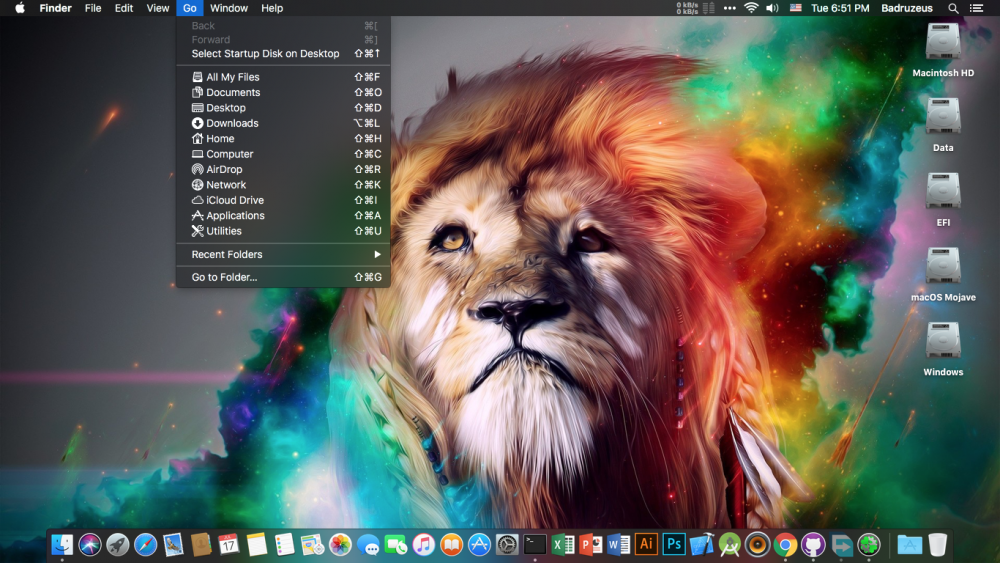Select the Macintosh HD desktop drive
The width and height of the screenshot is (1000, 563).
click(x=943, y=50)
